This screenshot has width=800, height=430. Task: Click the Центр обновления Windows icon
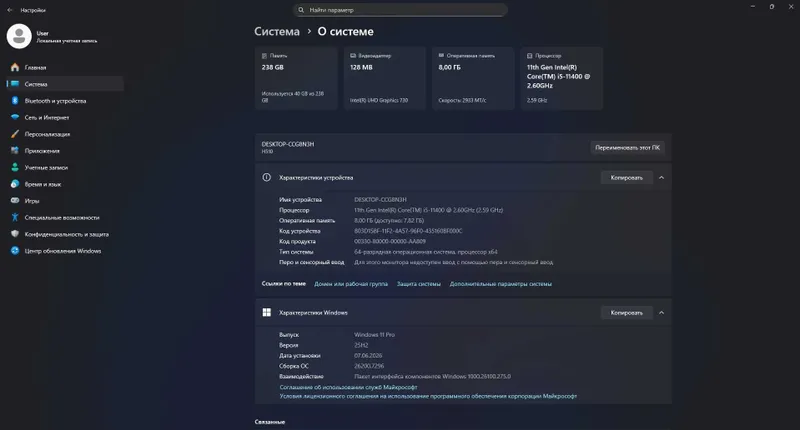[15, 250]
